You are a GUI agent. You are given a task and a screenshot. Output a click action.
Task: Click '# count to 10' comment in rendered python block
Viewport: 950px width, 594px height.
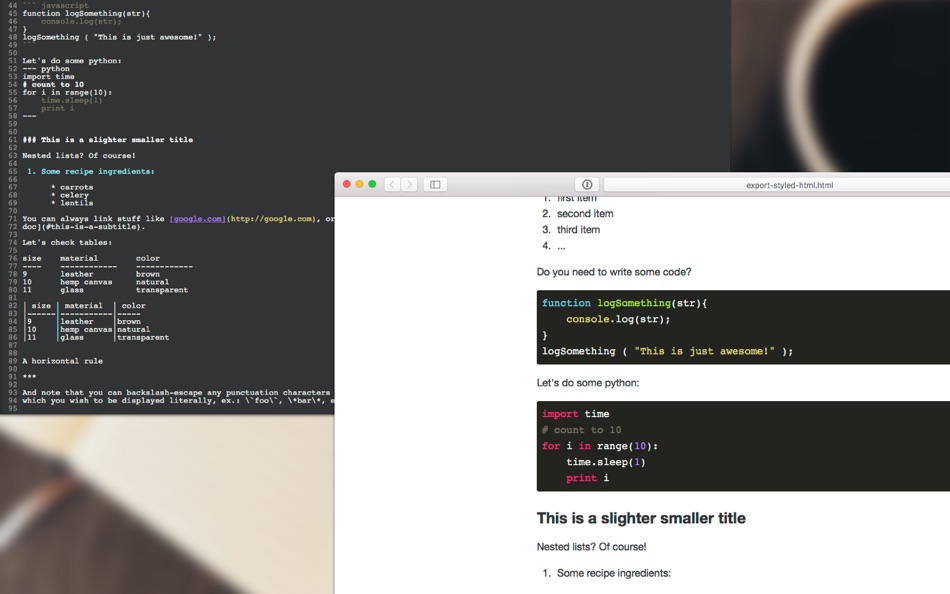pos(582,430)
